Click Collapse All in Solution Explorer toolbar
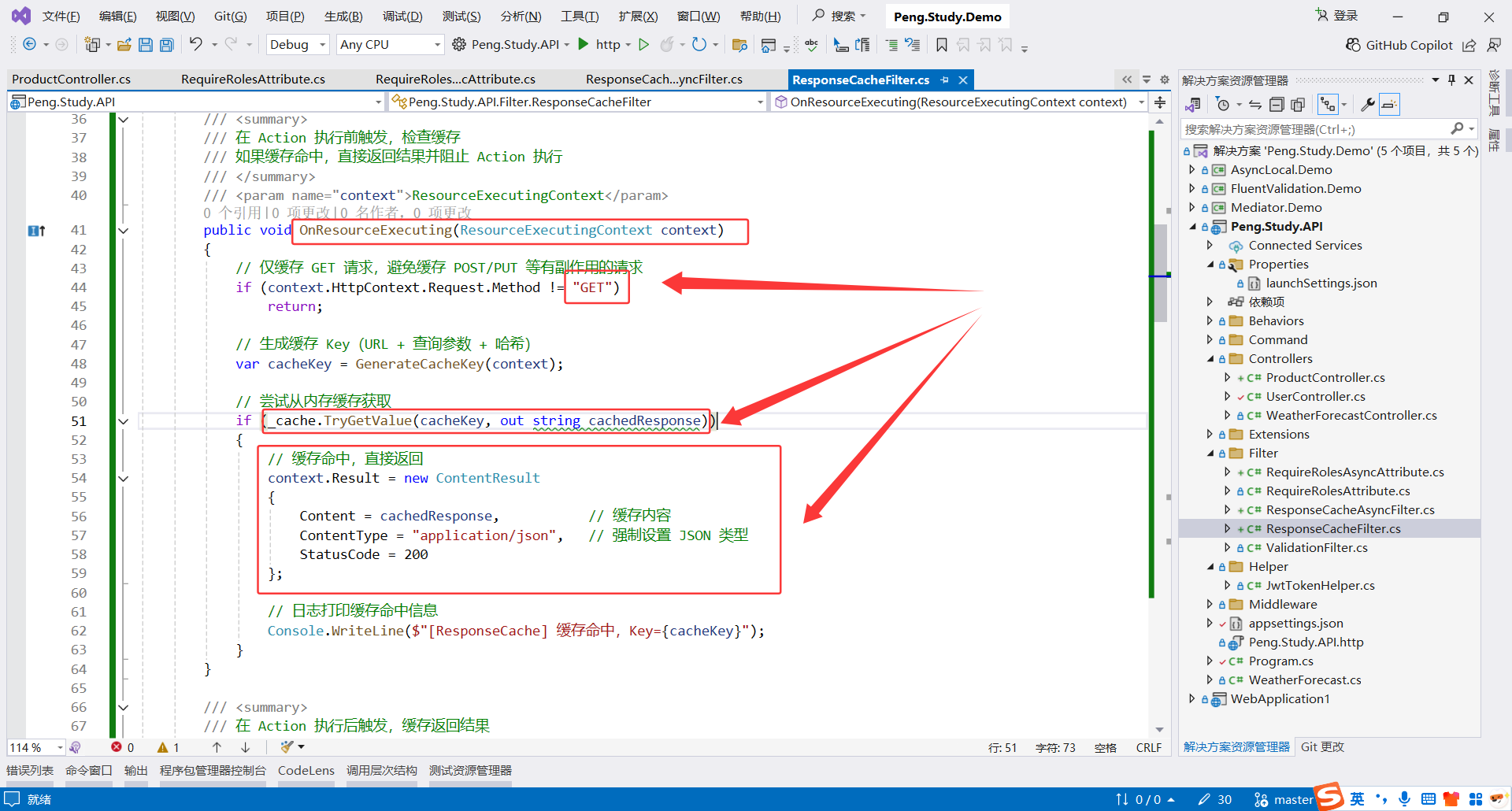This screenshot has height=811, width=1512. [x=1277, y=105]
